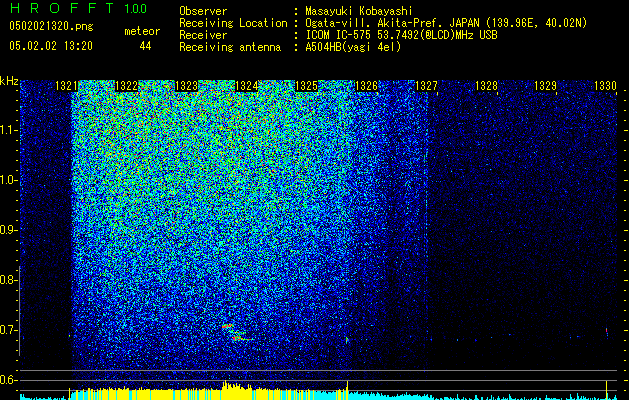629x400 pixels.
Task: Click the 0.9 kHz axis tick label
Action: (8, 230)
